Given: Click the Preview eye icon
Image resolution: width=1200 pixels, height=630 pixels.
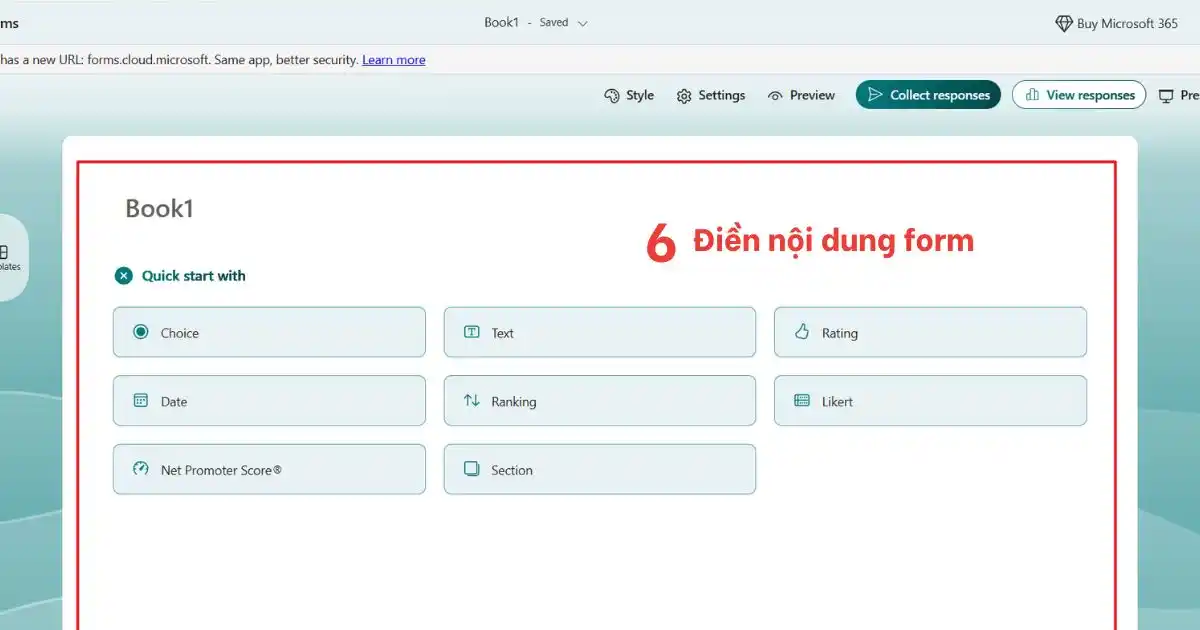Looking at the screenshot, I should [775, 96].
